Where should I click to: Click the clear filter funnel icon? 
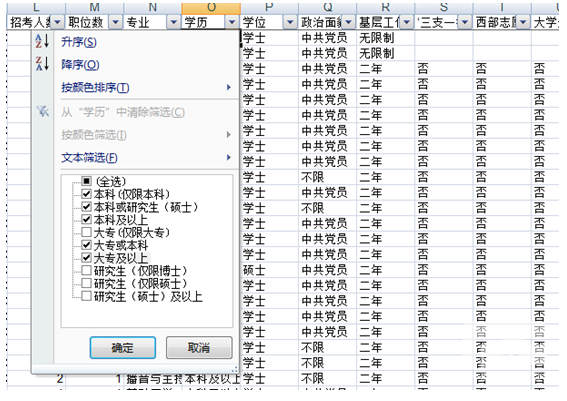42,111
